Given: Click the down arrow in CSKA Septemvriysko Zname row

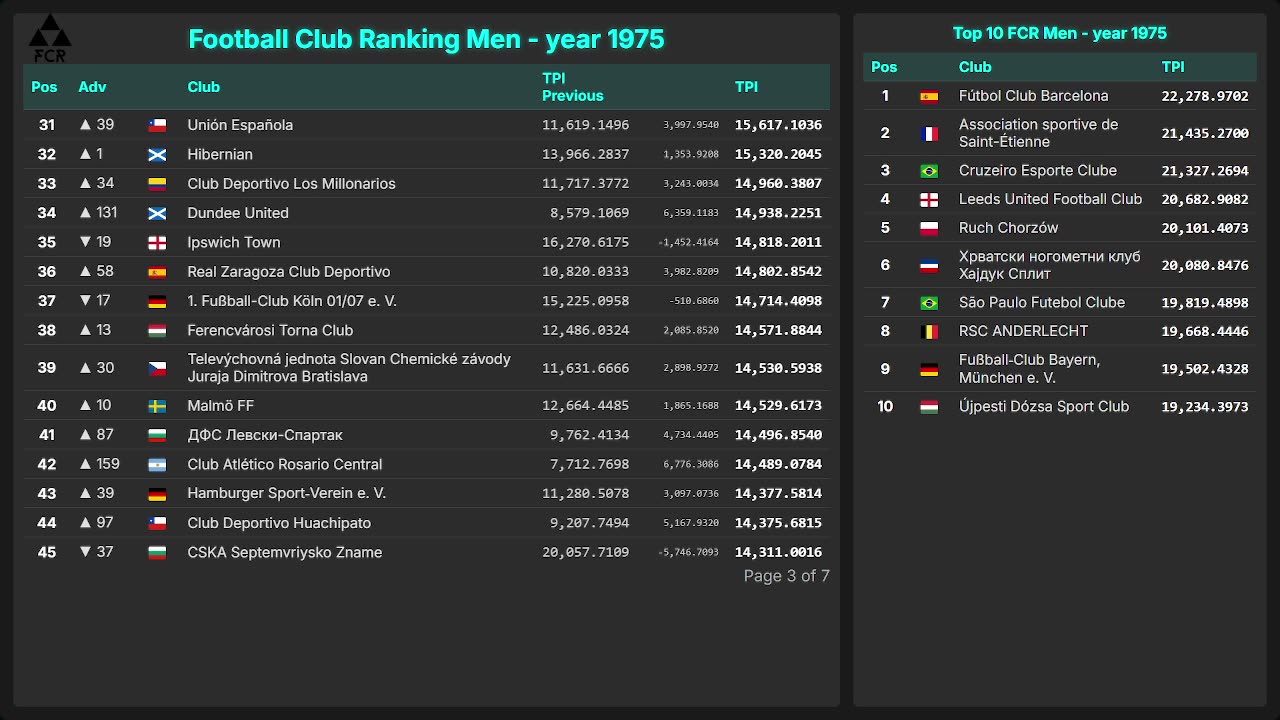Looking at the screenshot, I should click(85, 552).
